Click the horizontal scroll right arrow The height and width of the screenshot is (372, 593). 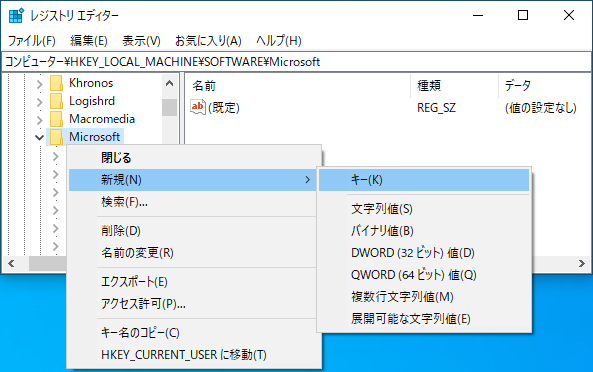[x=582, y=264]
